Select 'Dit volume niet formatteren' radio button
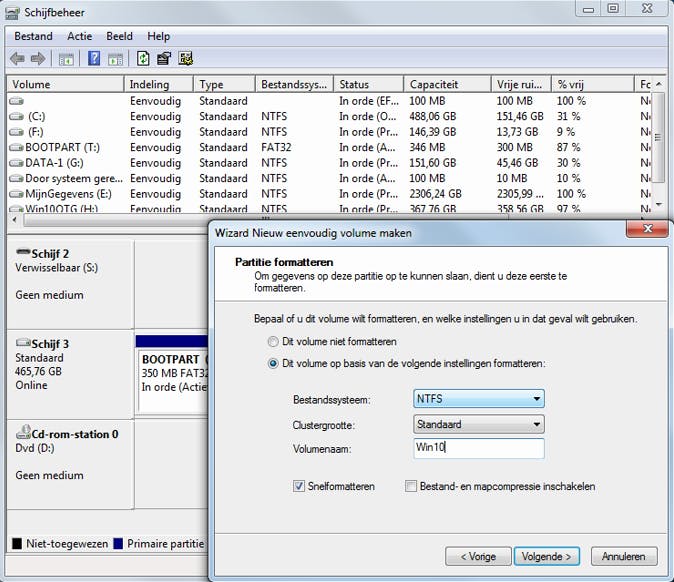674x582 pixels. (x=273, y=342)
